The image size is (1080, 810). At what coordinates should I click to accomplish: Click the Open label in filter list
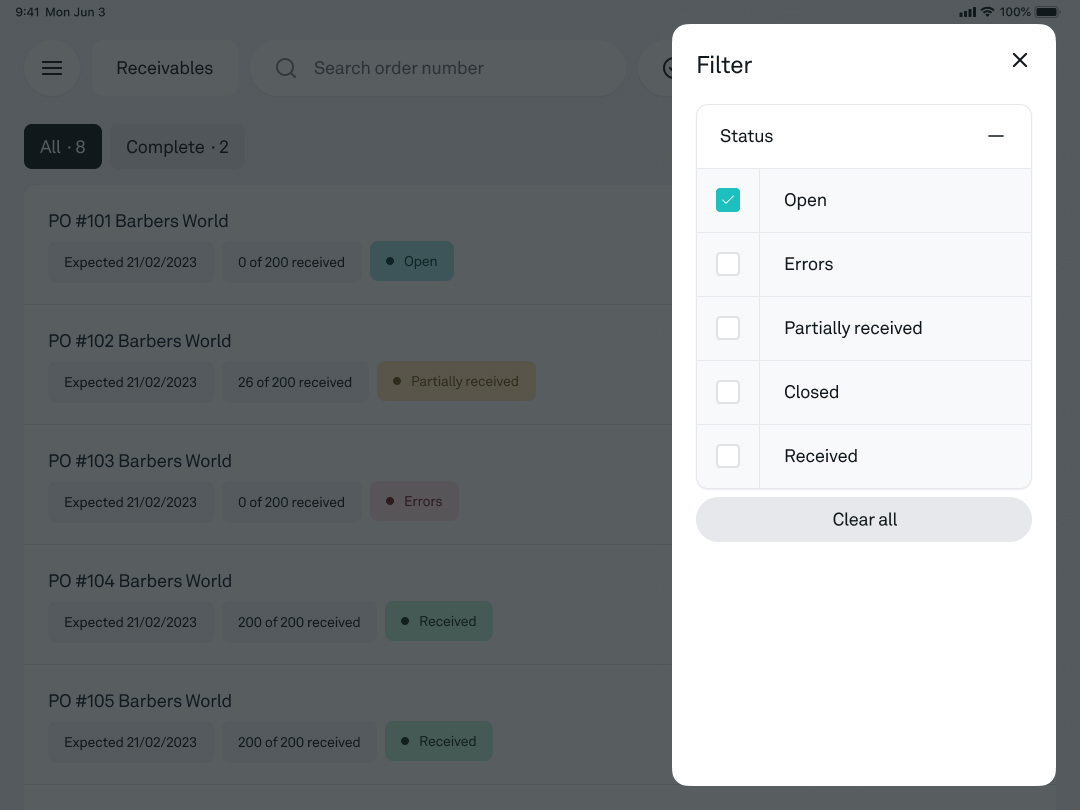(805, 200)
